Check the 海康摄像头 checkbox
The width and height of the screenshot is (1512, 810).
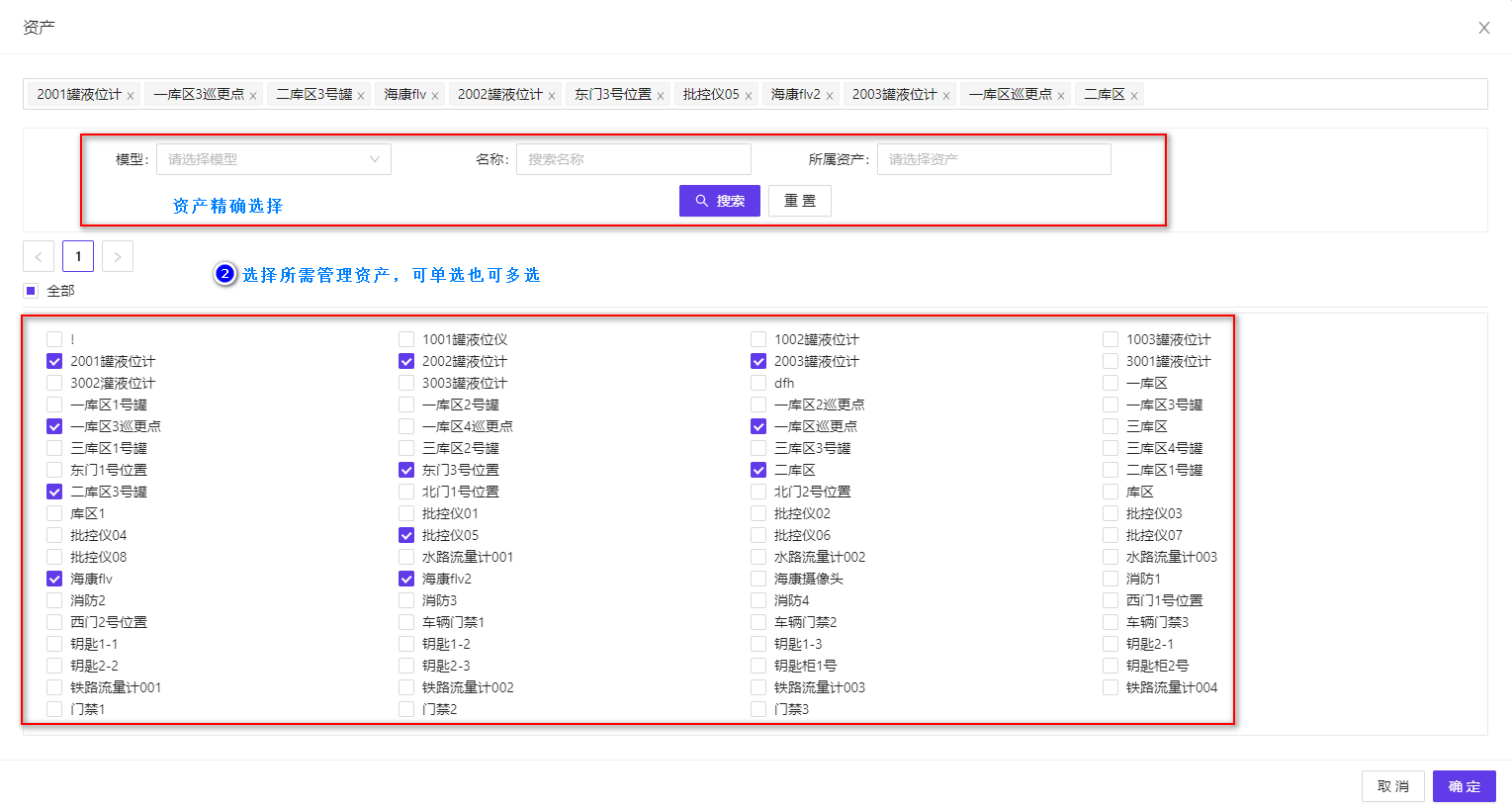[758, 579]
